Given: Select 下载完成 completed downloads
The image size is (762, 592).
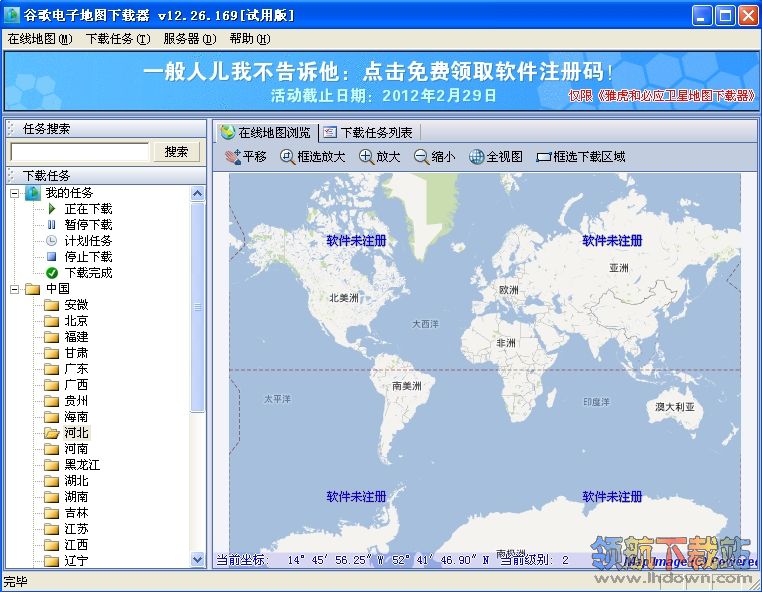Looking at the screenshot, I should (x=88, y=273).
